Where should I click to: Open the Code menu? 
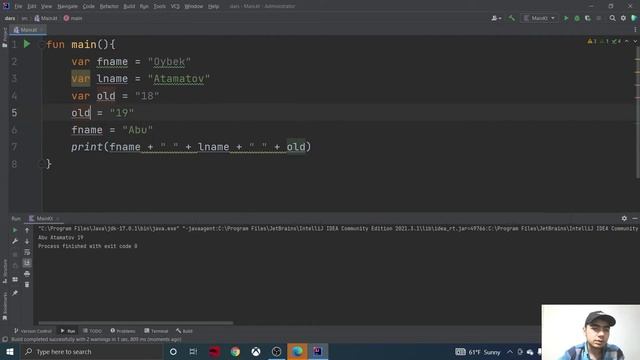tap(89, 7)
